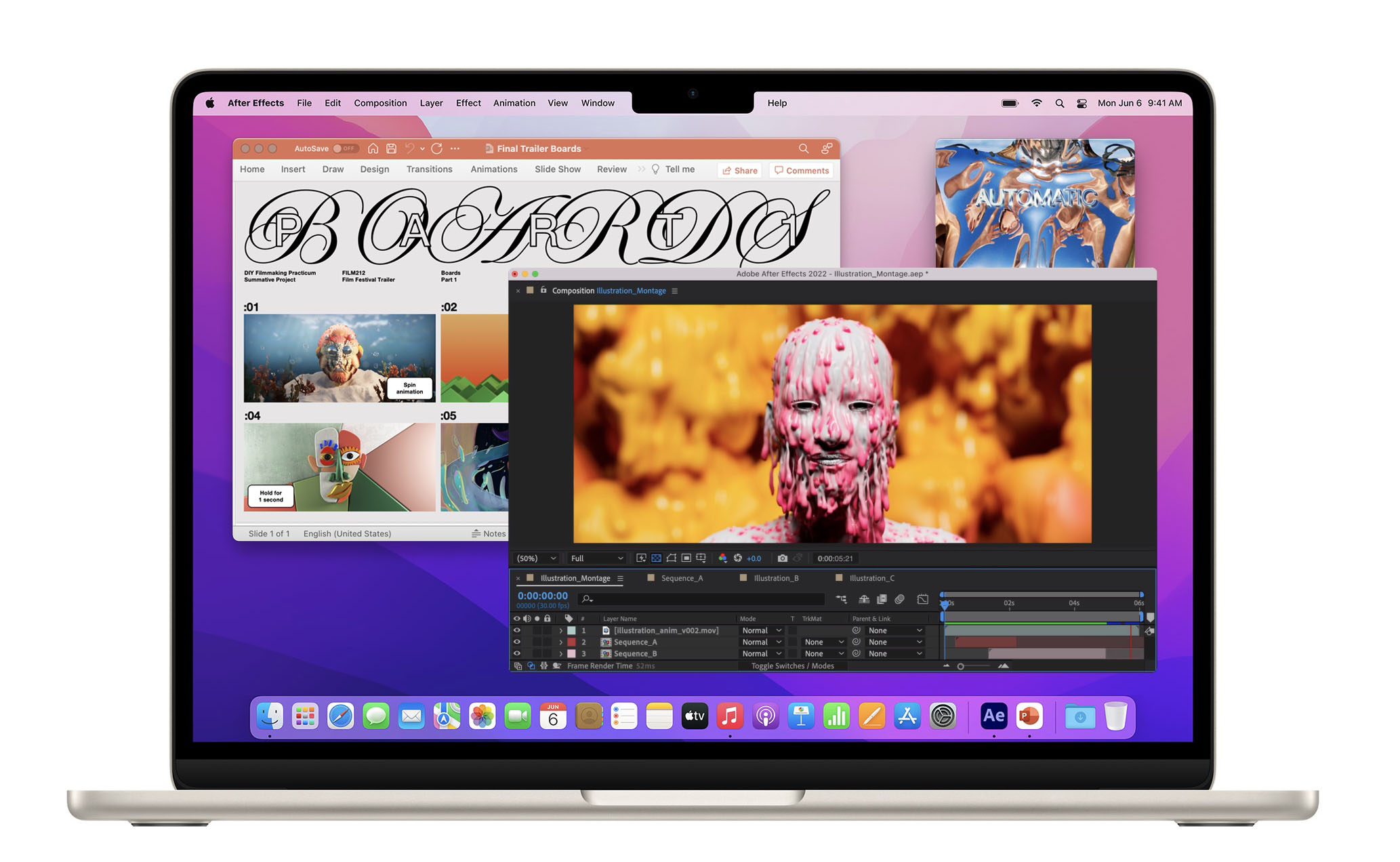Click the timeline layer search magnifier icon
Image resolution: width=1400 pixels, height=862 pixels.
[x=587, y=599]
